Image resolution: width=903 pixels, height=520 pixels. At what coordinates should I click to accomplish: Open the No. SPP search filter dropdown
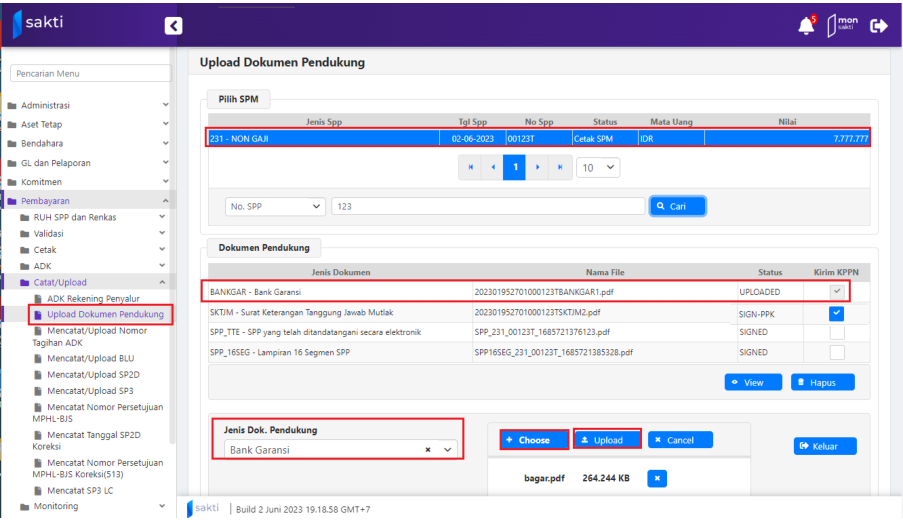tap(275, 206)
